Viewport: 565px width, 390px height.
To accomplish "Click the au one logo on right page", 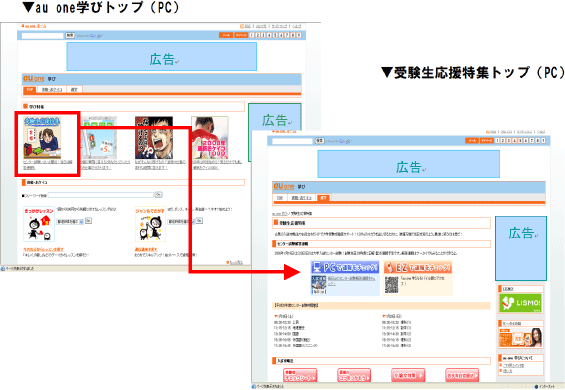I will (x=284, y=186).
